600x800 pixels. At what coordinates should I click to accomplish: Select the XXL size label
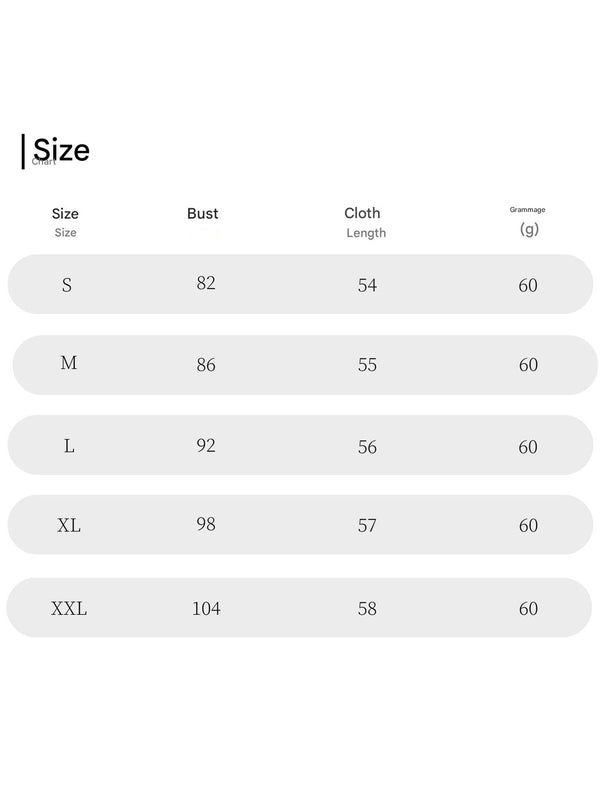click(69, 608)
